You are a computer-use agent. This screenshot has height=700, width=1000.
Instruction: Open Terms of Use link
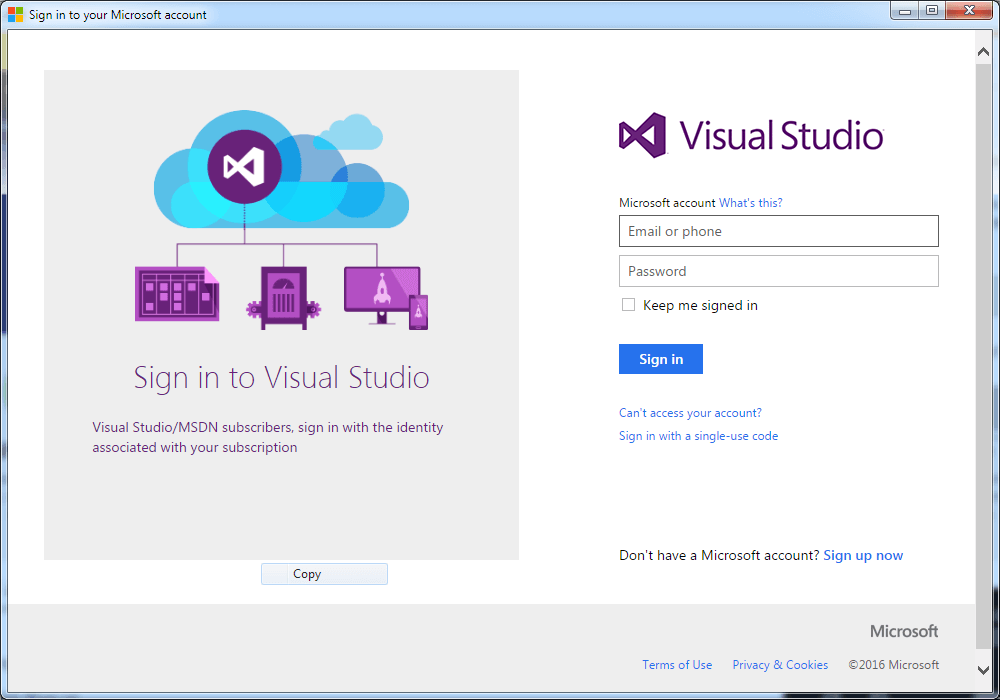click(677, 664)
